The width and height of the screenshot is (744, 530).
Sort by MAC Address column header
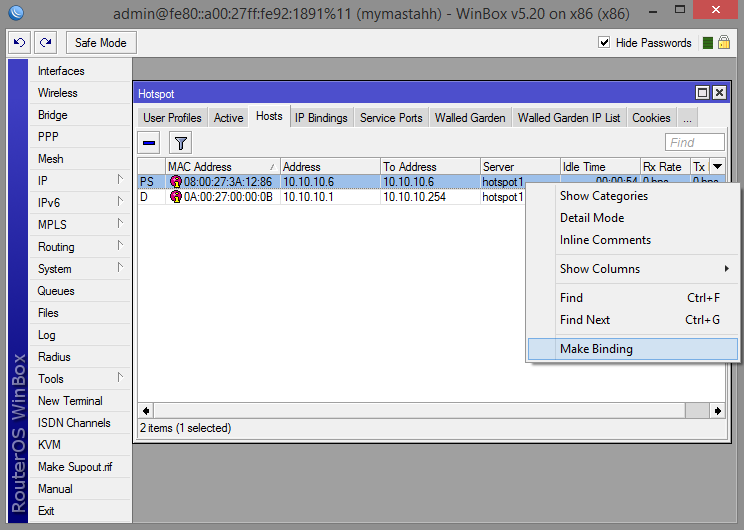(x=223, y=167)
